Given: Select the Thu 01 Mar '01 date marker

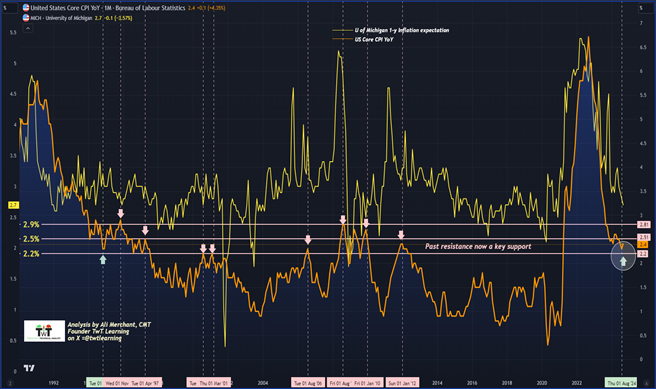Looking at the screenshot, I should click(214, 383).
